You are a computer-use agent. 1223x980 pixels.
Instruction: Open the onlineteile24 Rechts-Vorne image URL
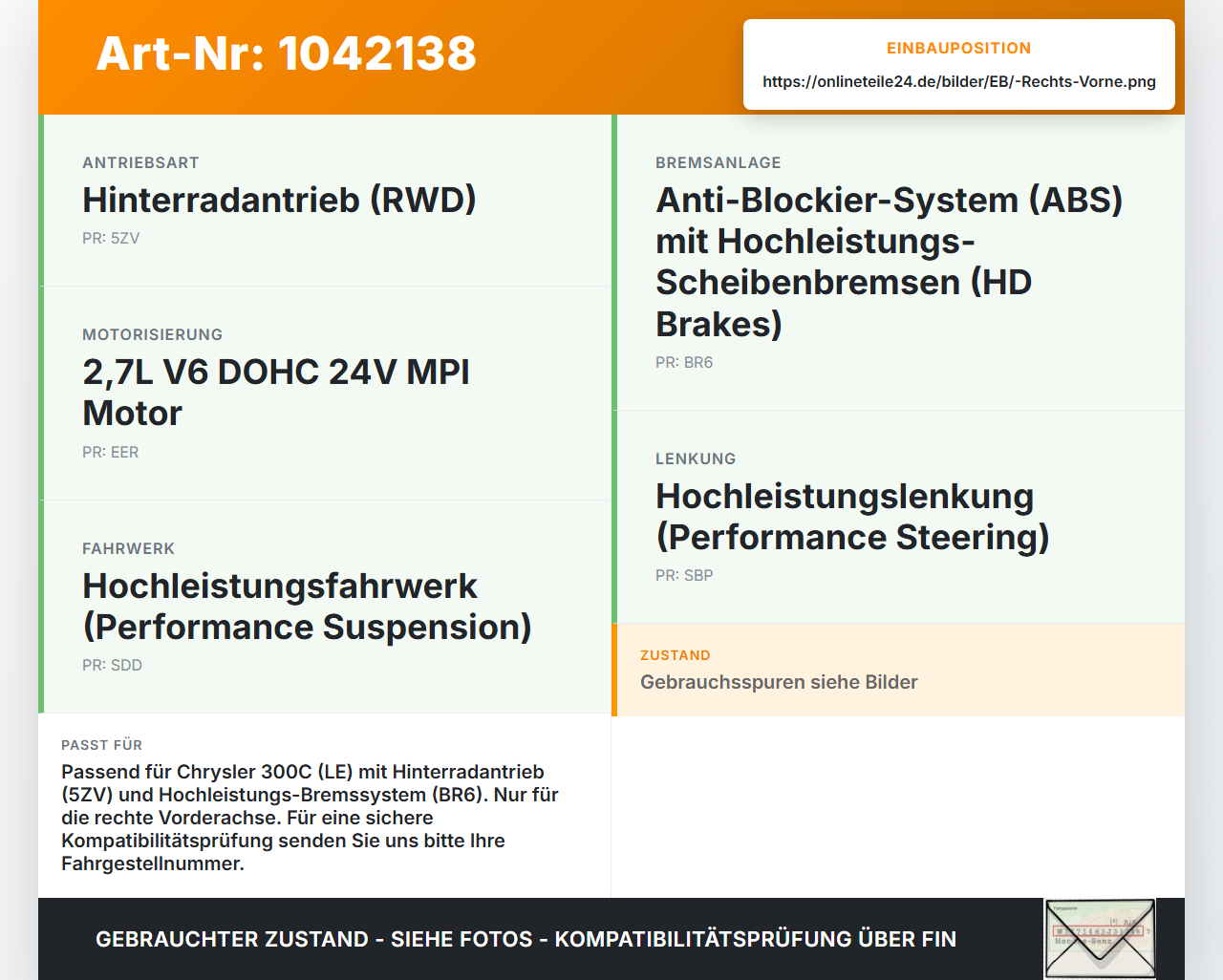point(959,81)
